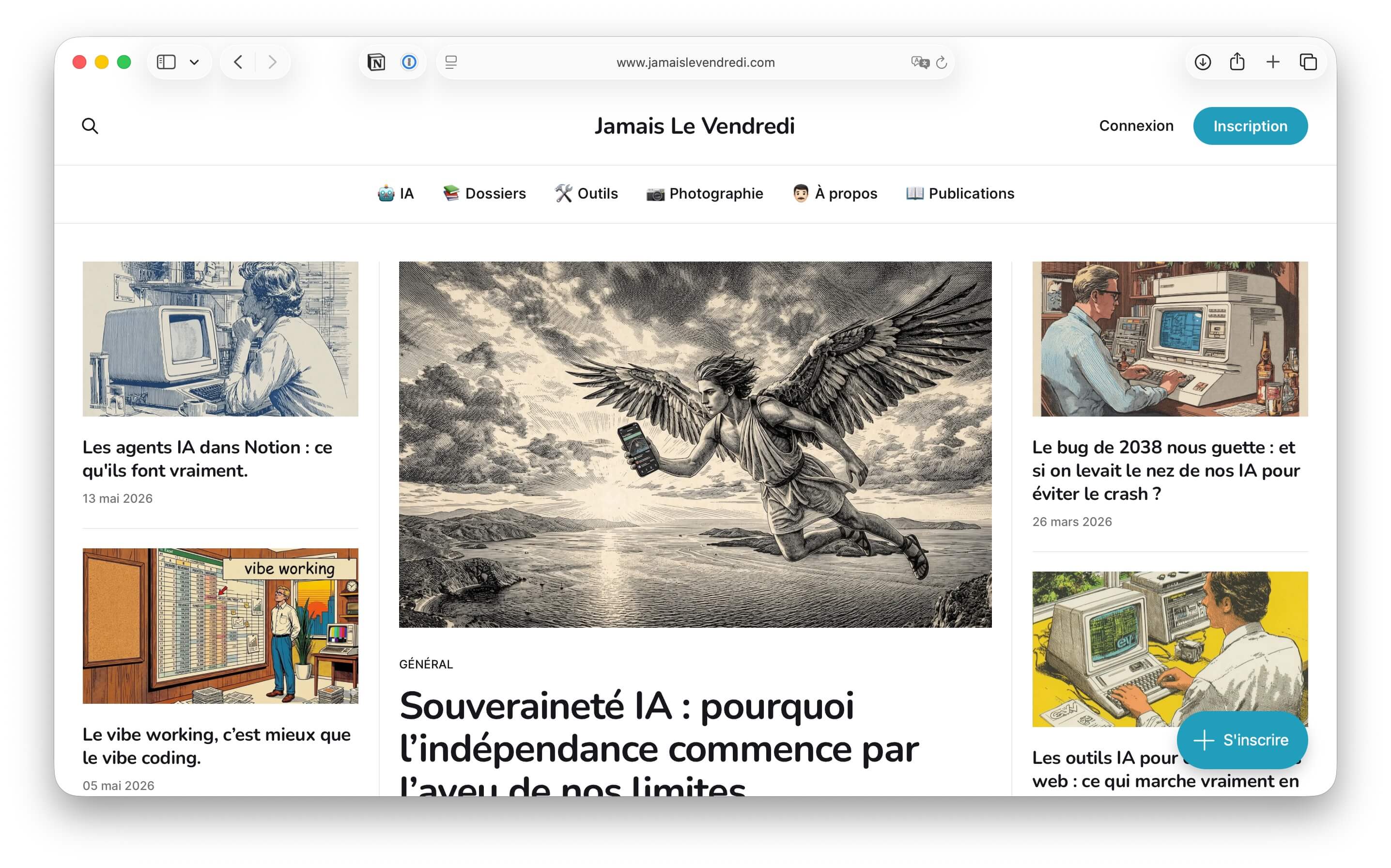Viewport: 1391px width, 868px height.
Task: Click the '05 mai 2026' date
Action: [x=119, y=785]
